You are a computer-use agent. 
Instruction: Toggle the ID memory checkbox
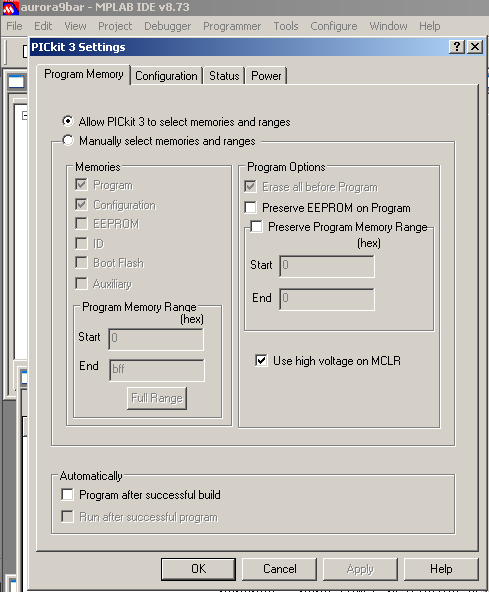pos(81,243)
